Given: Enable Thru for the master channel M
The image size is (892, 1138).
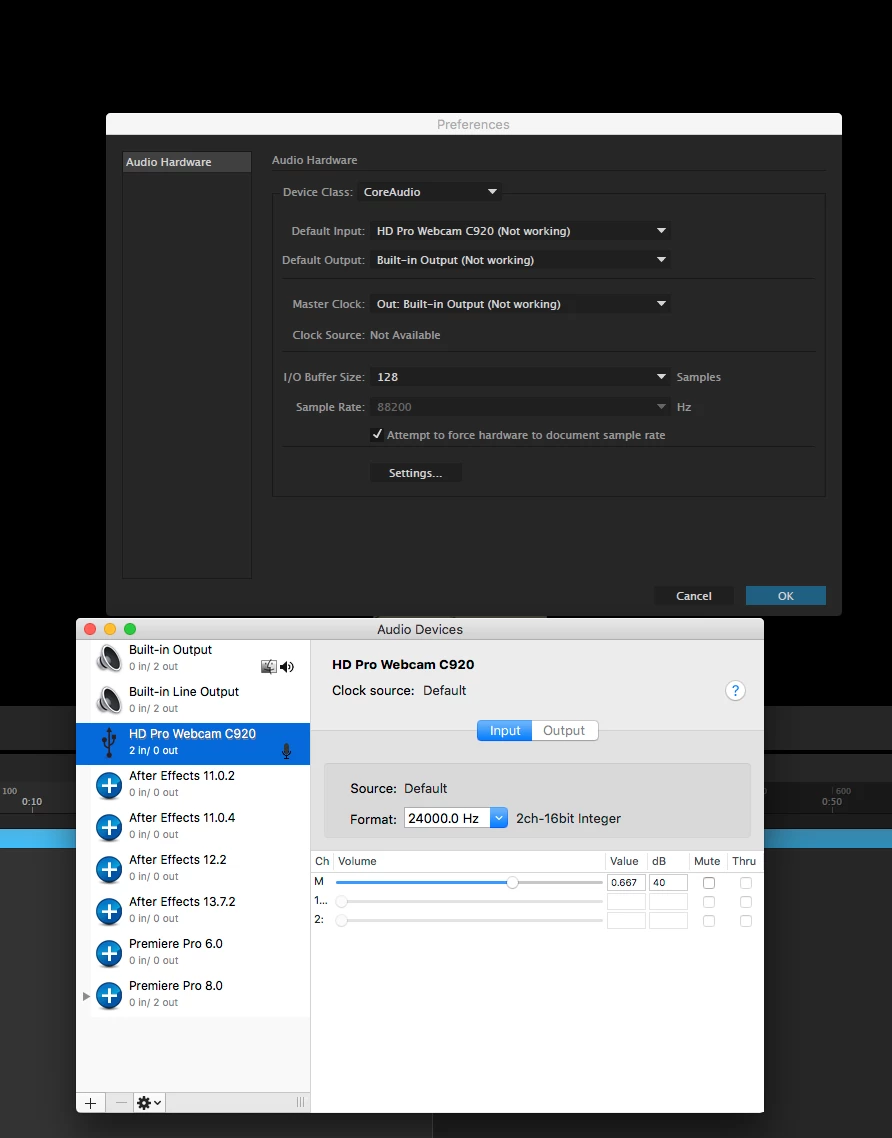Looking at the screenshot, I should point(745,883).
